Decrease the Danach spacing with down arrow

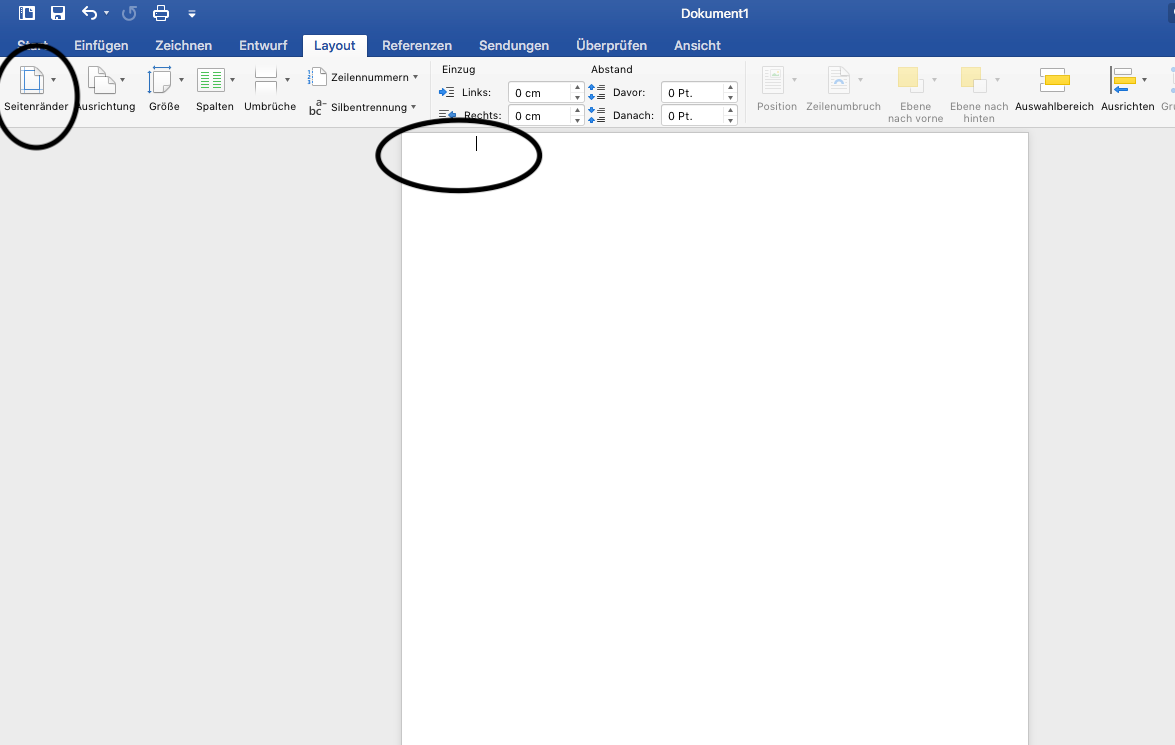pyautogui.click(x=731, y=121)
